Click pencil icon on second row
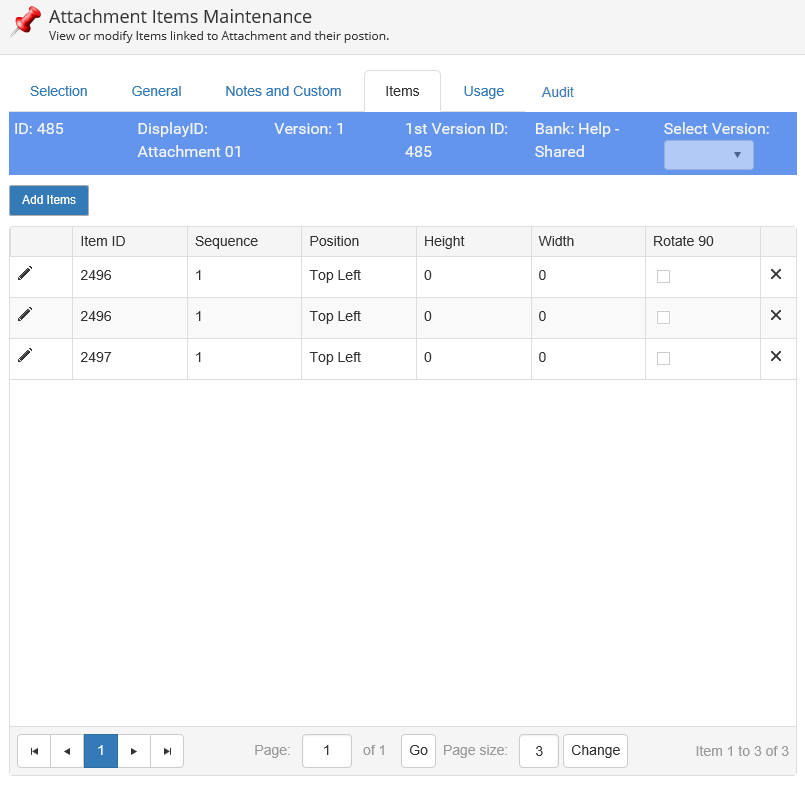 (25, 314)
